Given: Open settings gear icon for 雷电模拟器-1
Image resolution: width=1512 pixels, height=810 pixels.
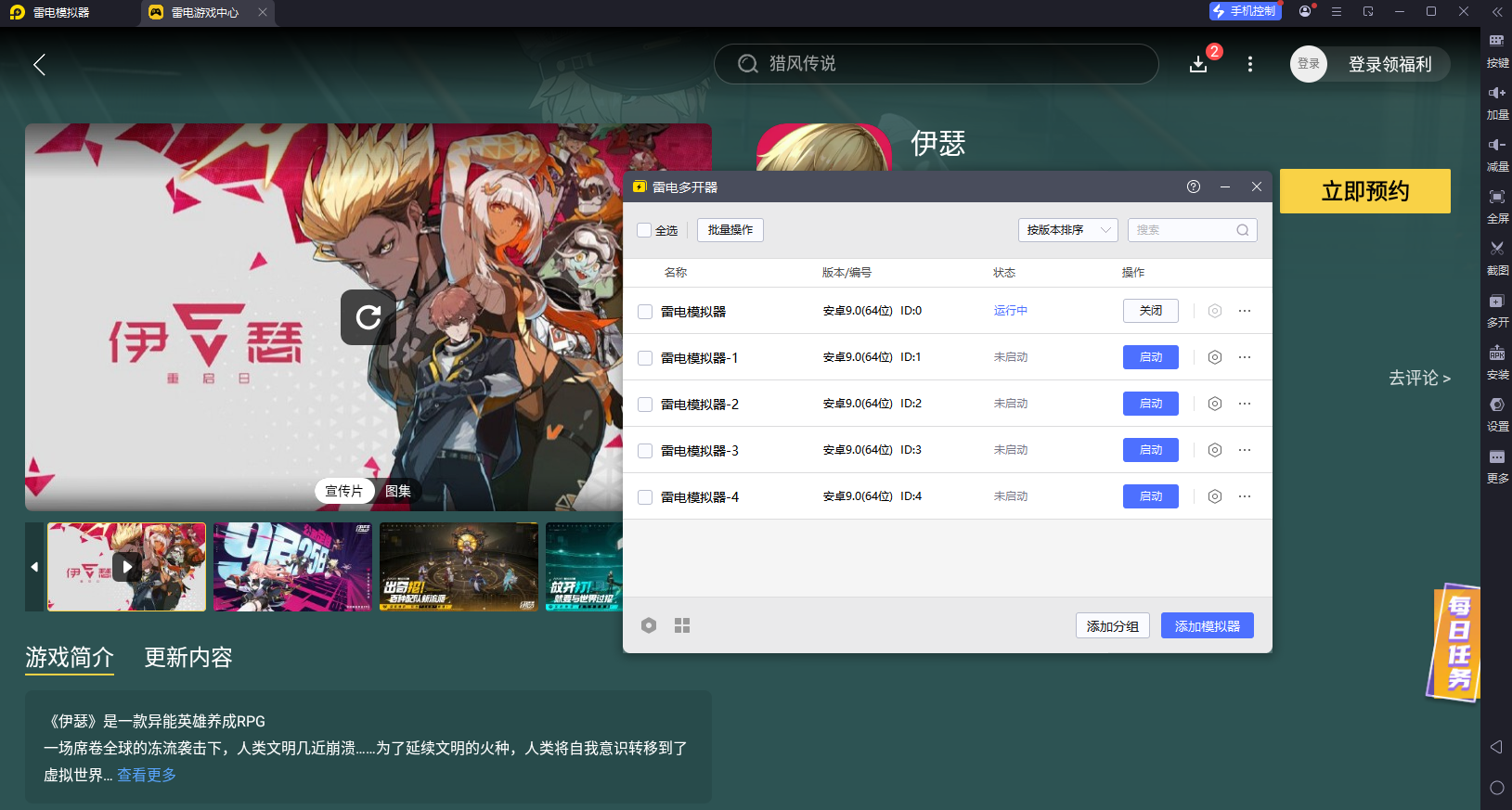Looking at the screenshot, I should pos(1215,357).
